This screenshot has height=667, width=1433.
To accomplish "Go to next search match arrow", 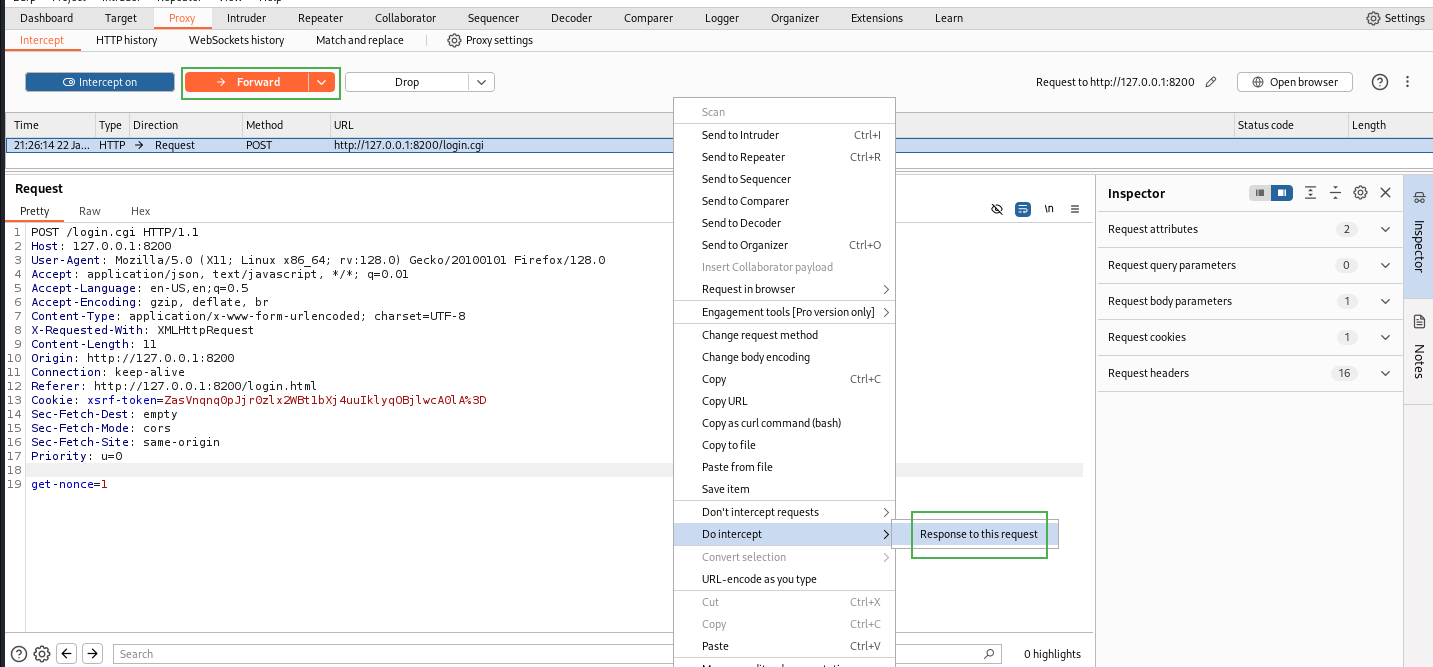I will tap(92, 654).
